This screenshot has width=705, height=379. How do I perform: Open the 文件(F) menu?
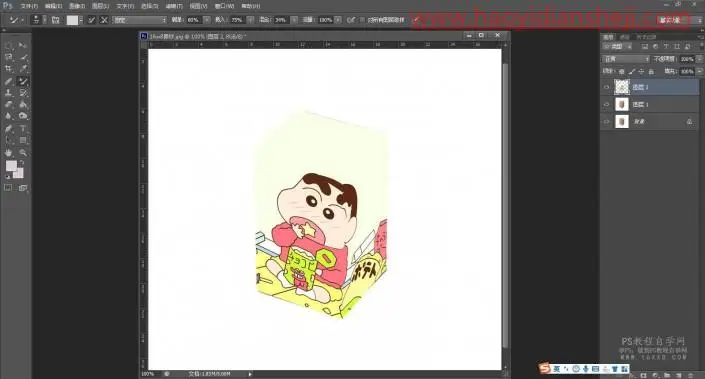tap(29, 6)
